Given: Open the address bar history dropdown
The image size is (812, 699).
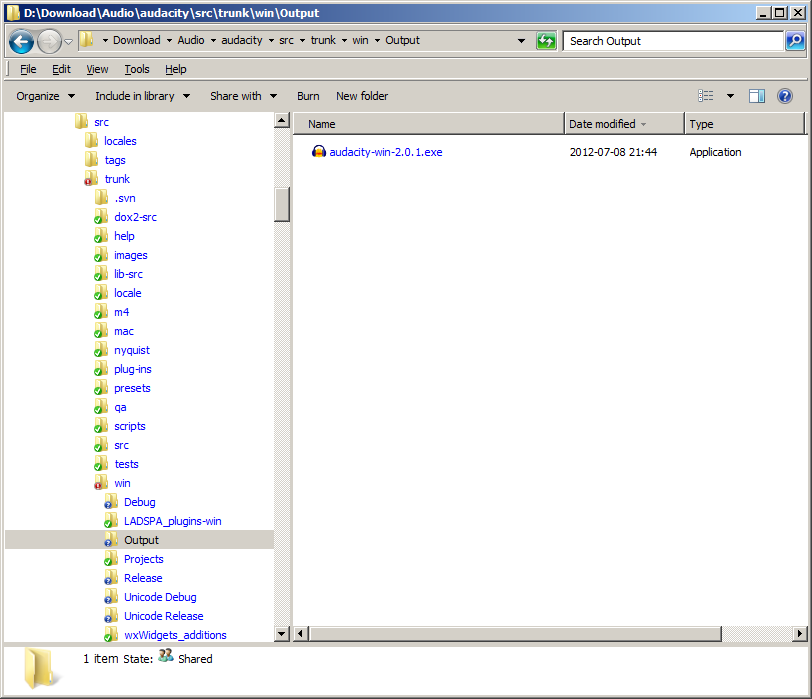Looking at the screenshot, I should click(x=521, y=41).
